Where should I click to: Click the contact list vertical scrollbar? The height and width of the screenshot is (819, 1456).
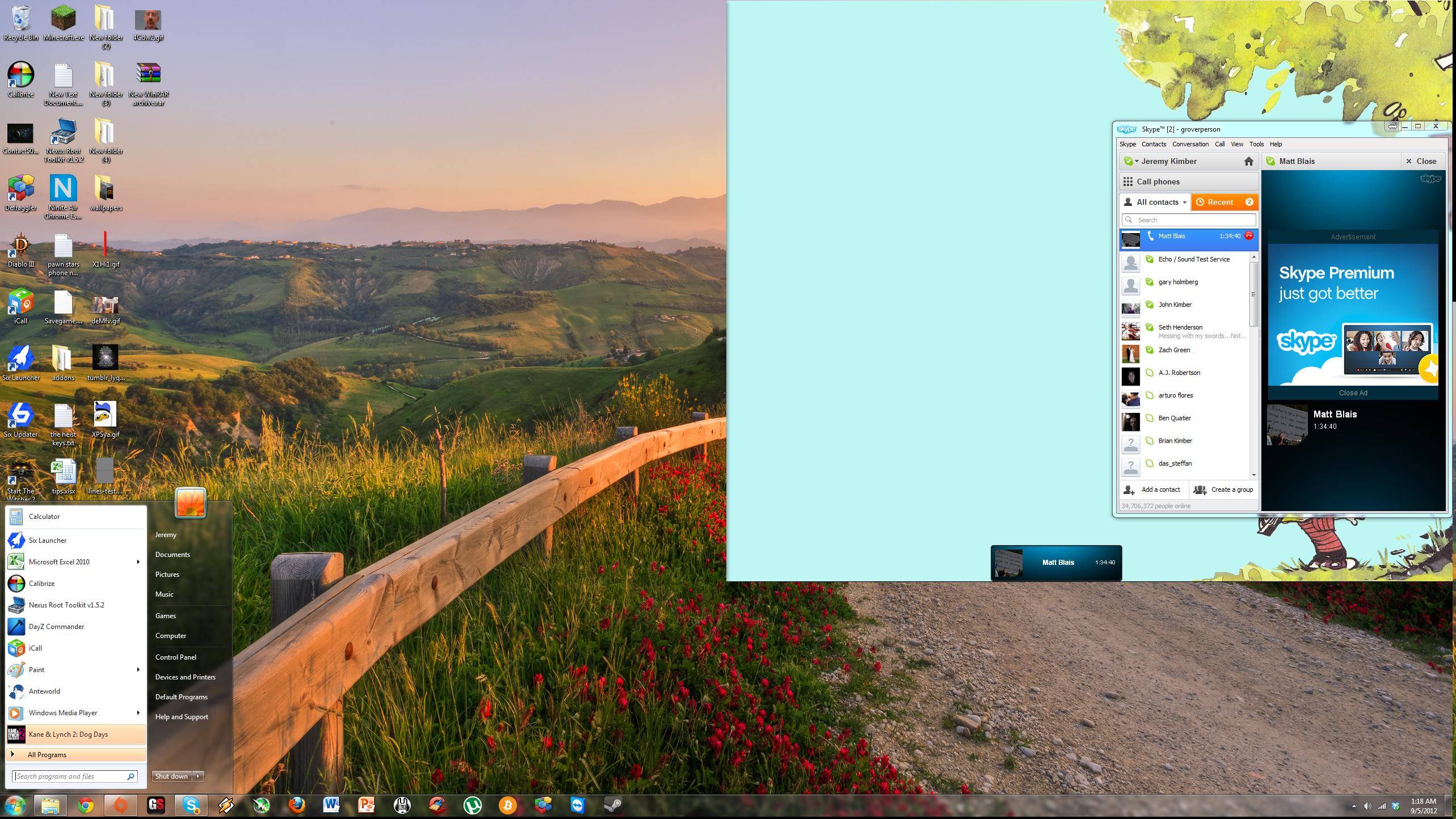coord(1253,294)
